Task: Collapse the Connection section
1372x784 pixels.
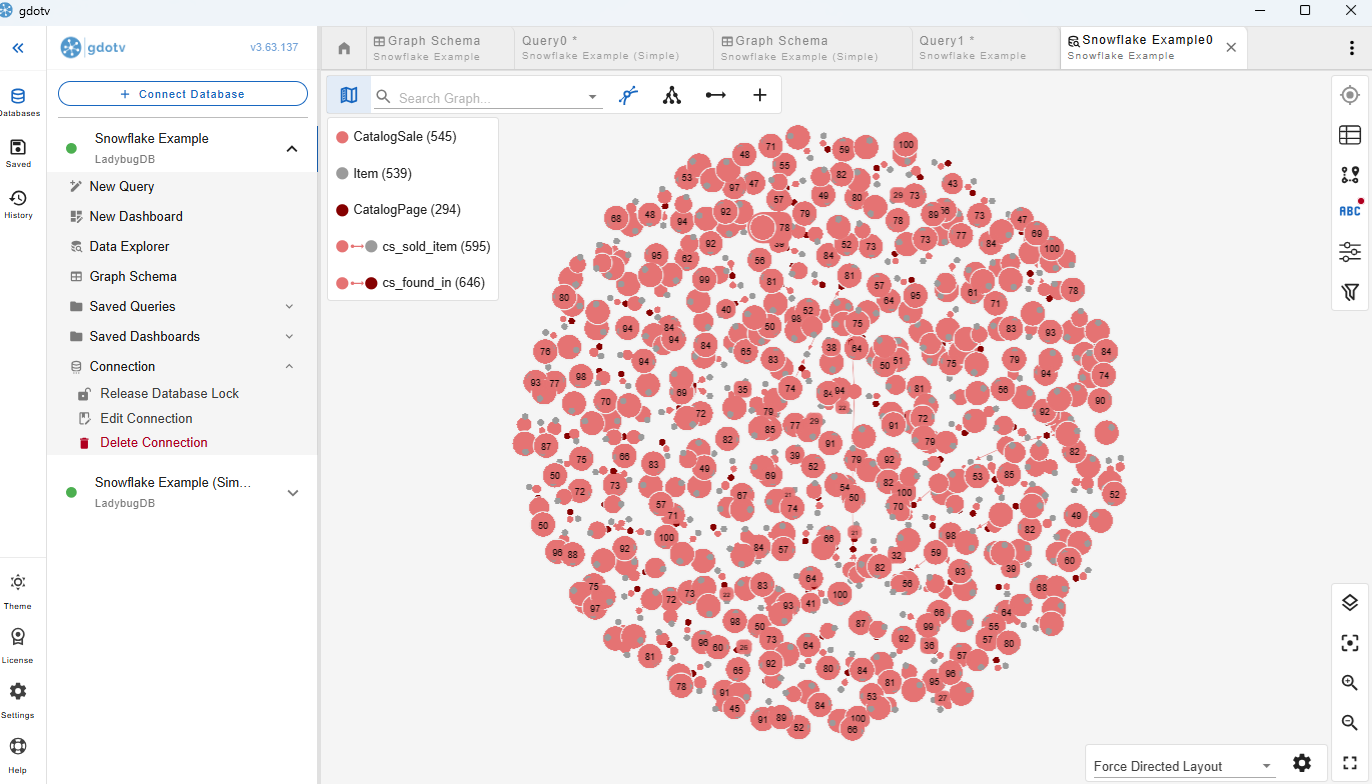Action: [289, 367]
